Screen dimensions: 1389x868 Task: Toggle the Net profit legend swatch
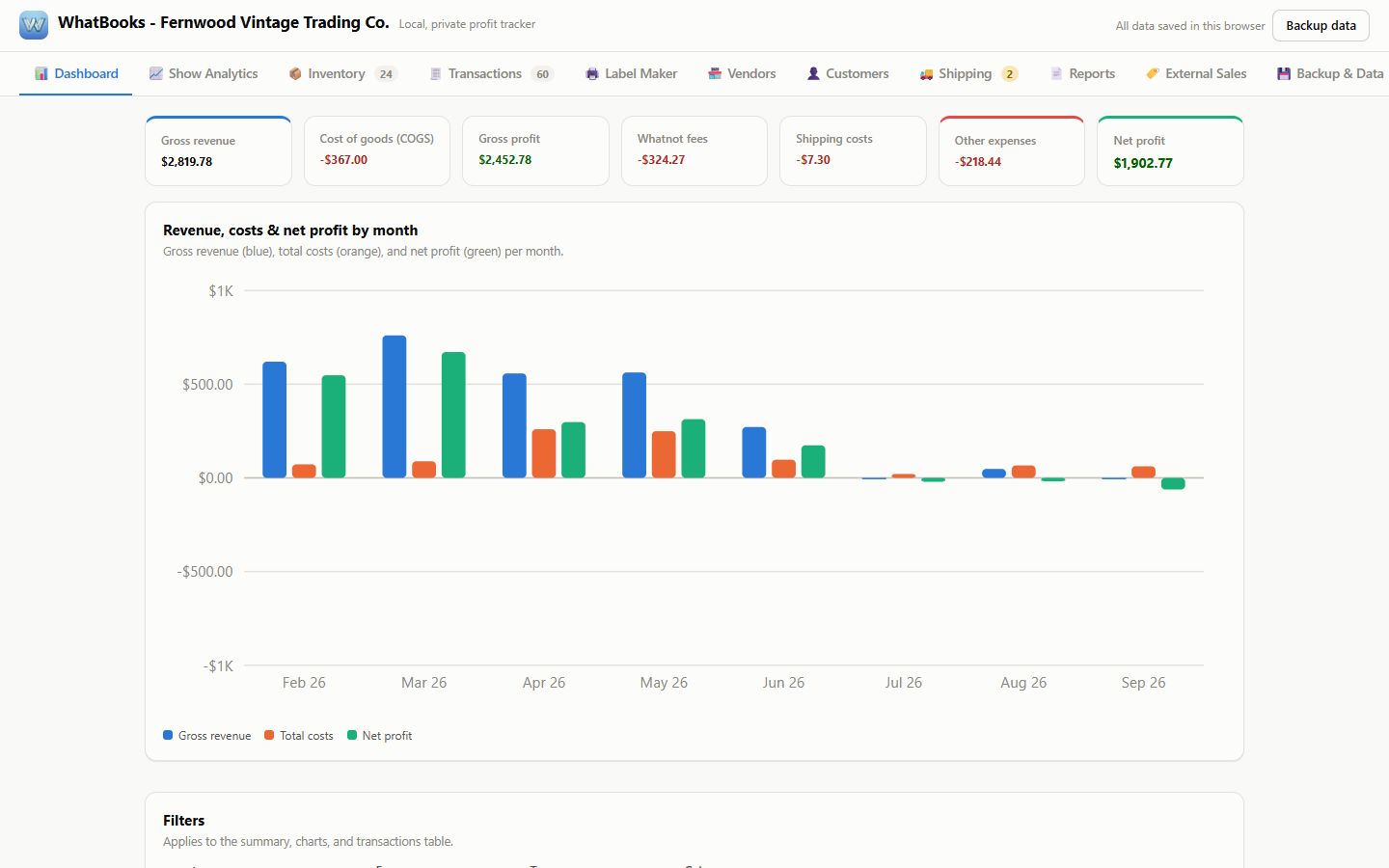[352, 735]
